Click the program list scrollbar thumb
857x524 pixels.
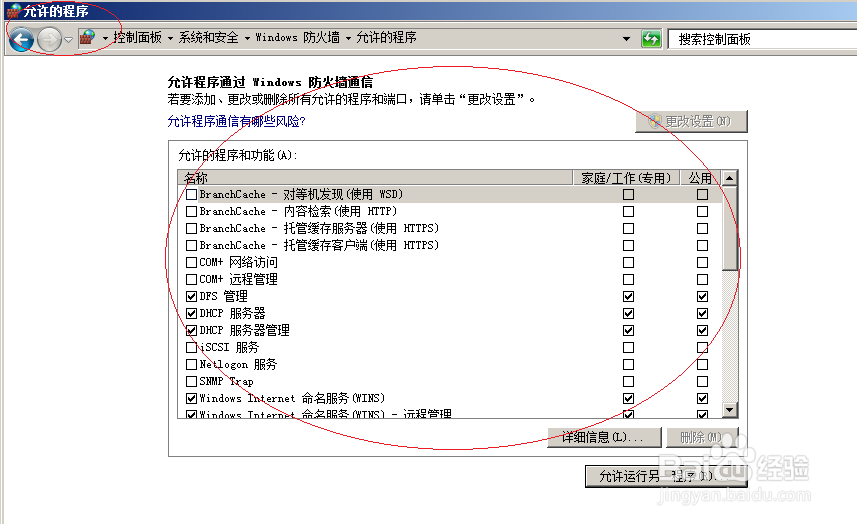coord(730,228)
